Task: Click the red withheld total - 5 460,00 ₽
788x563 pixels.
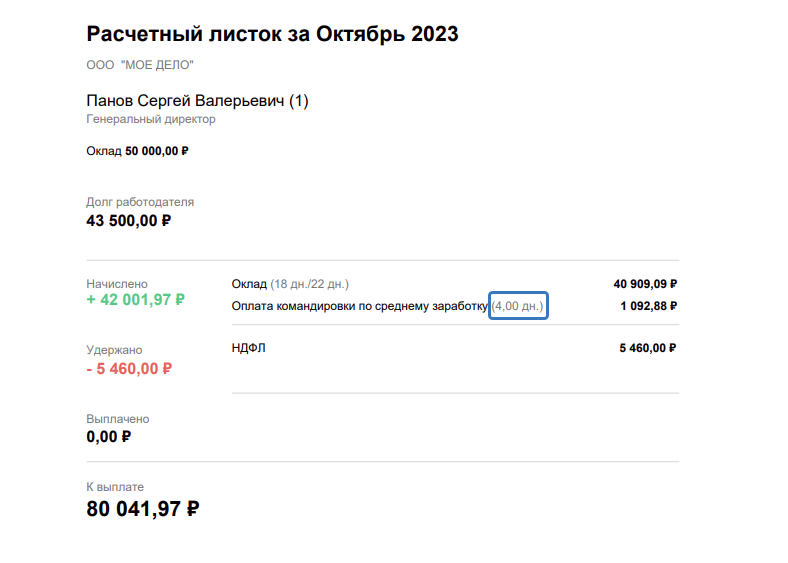Action: [x=130, y=368]
